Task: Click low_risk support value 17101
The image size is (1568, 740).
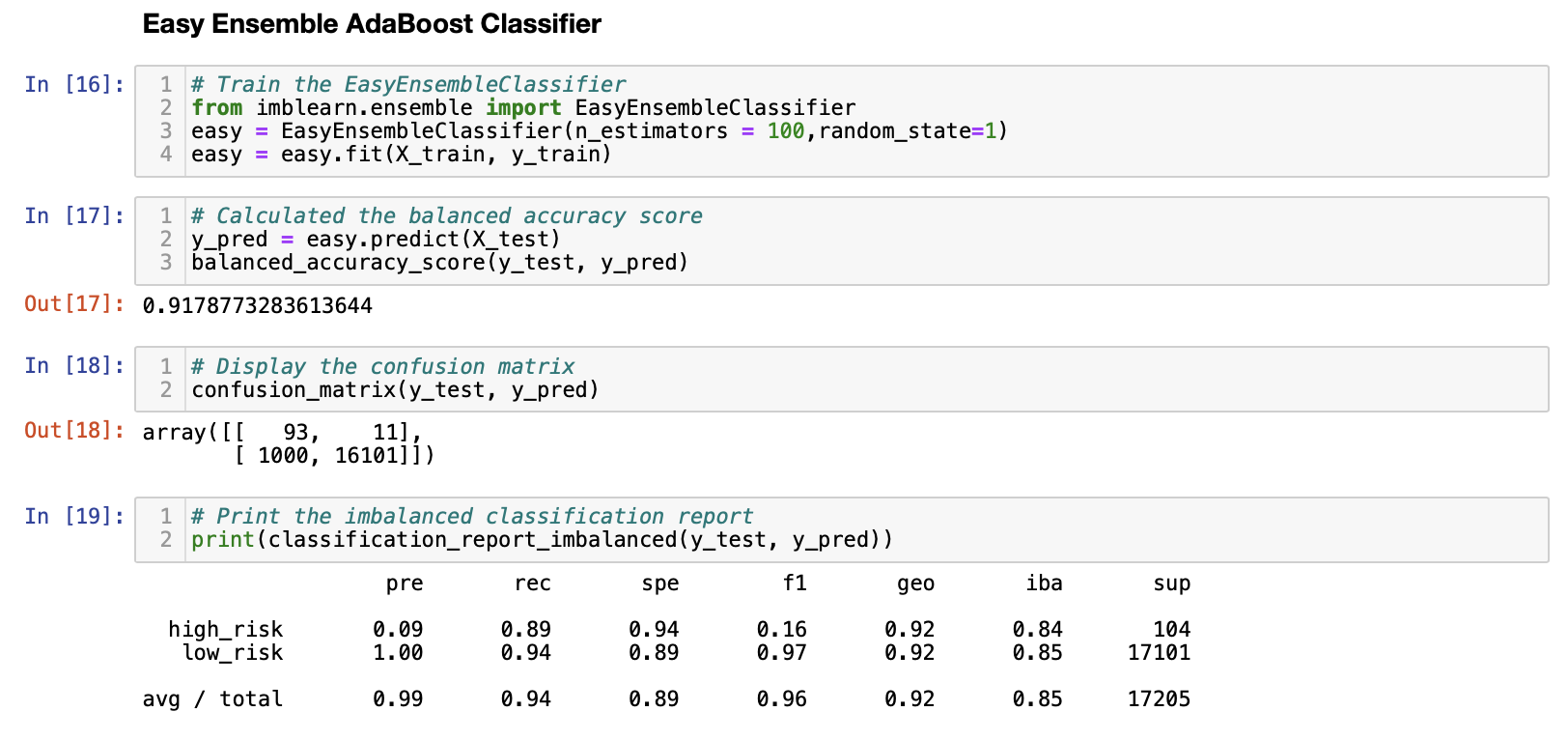Action: (x=1159, y=652)
